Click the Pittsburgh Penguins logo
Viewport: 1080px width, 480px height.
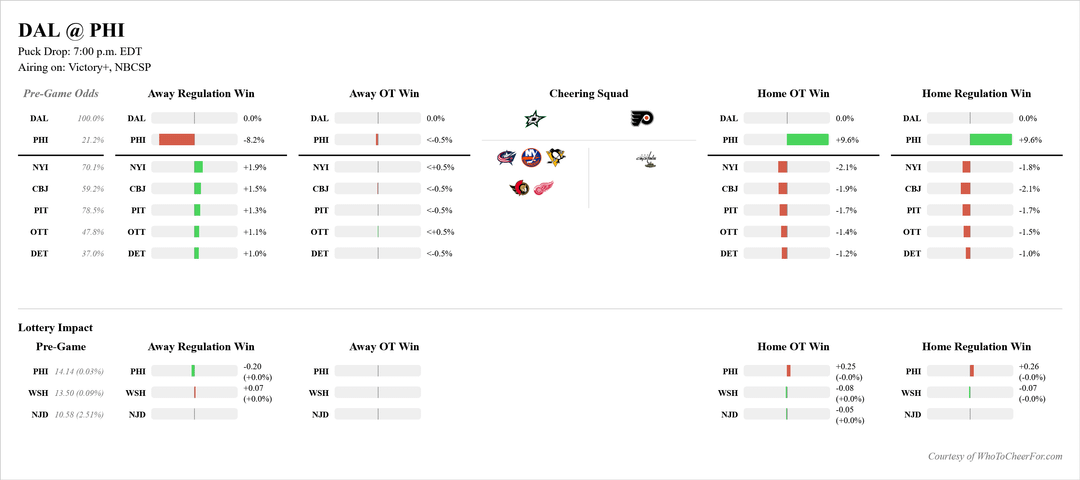click(x=556, y=158)
